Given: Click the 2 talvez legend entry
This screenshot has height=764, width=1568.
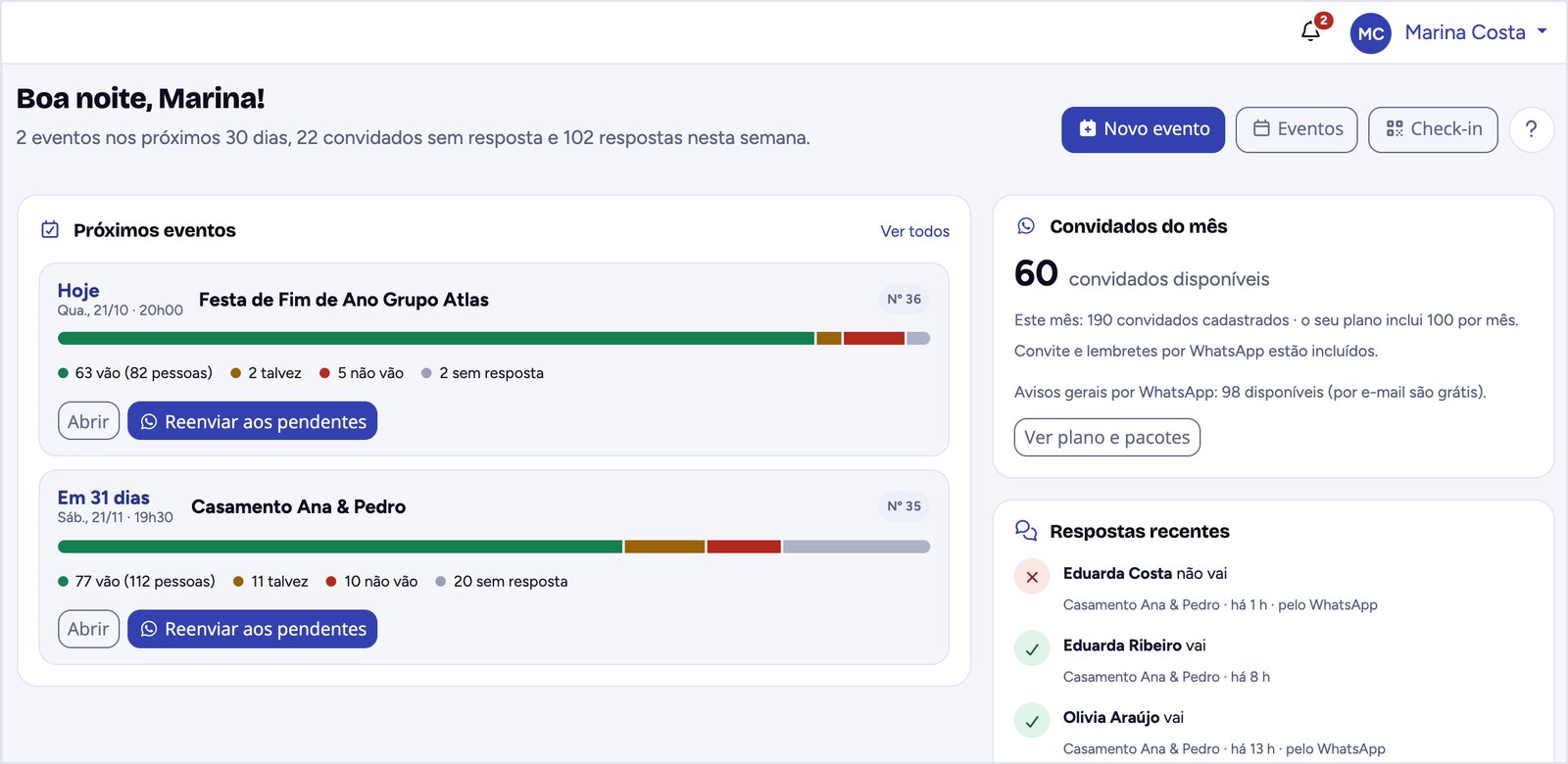Looking at the screenshot, I should [266, 373].
